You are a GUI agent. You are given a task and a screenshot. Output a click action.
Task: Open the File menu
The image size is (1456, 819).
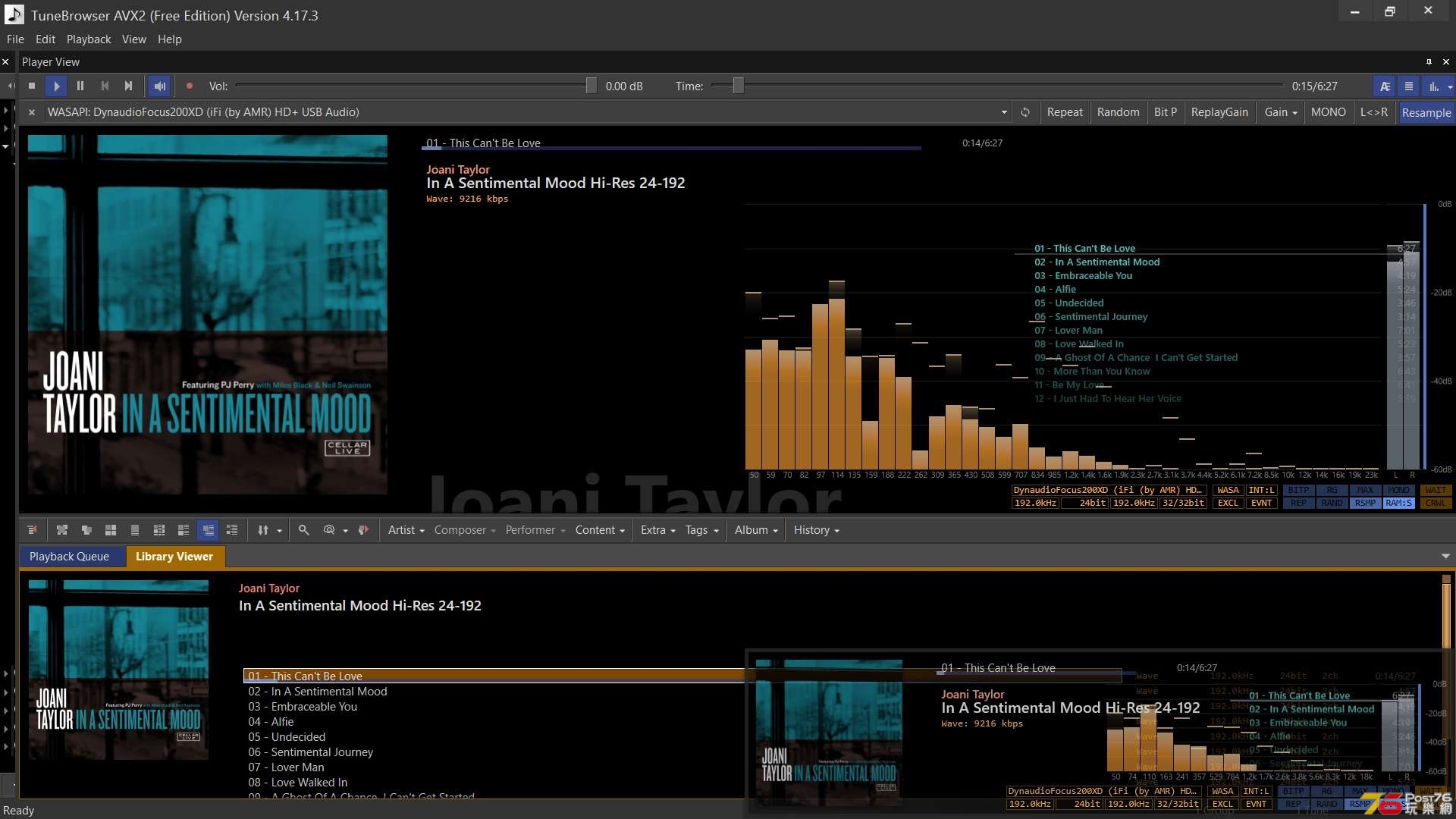[15, 39]
